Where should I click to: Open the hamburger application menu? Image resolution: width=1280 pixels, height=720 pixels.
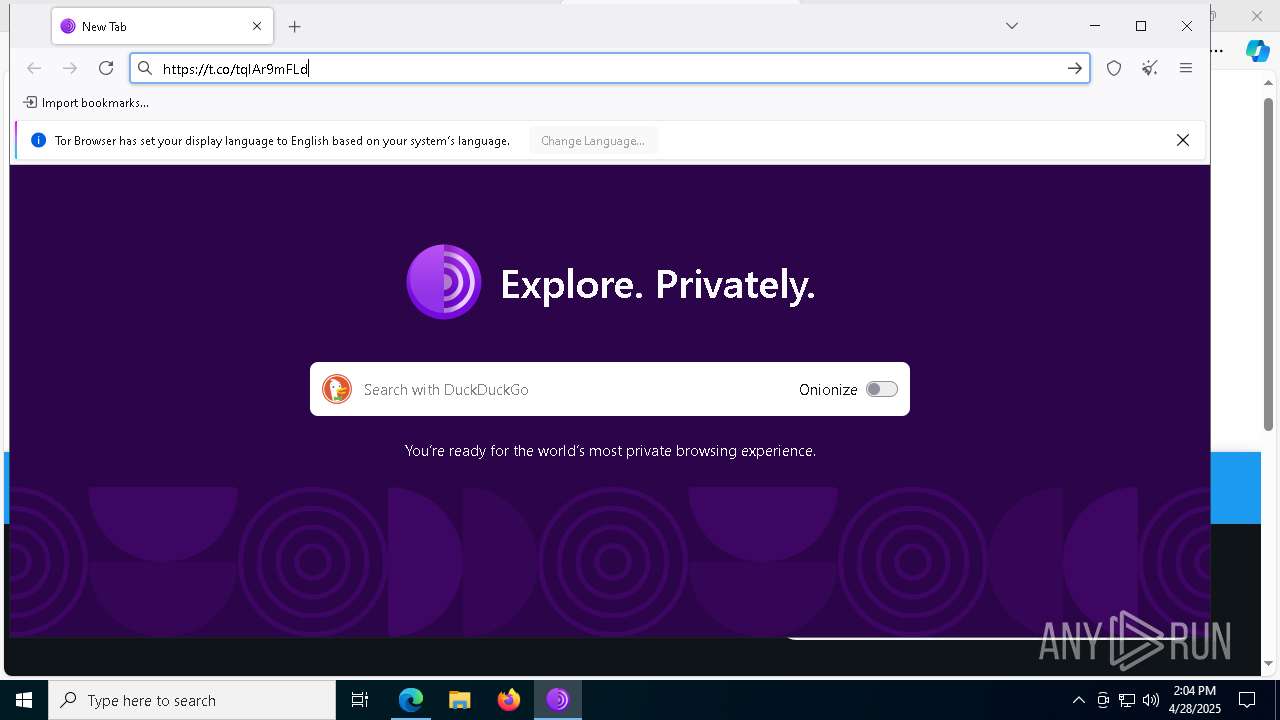[1186, 68]
